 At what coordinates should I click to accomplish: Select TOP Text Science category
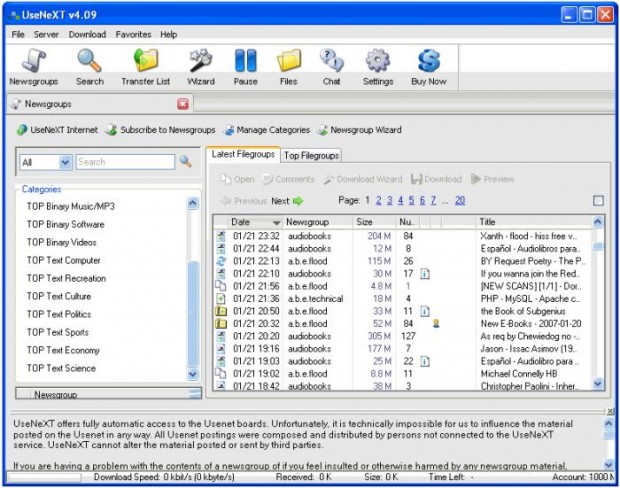pyautogui.click(x=61, y=368)
